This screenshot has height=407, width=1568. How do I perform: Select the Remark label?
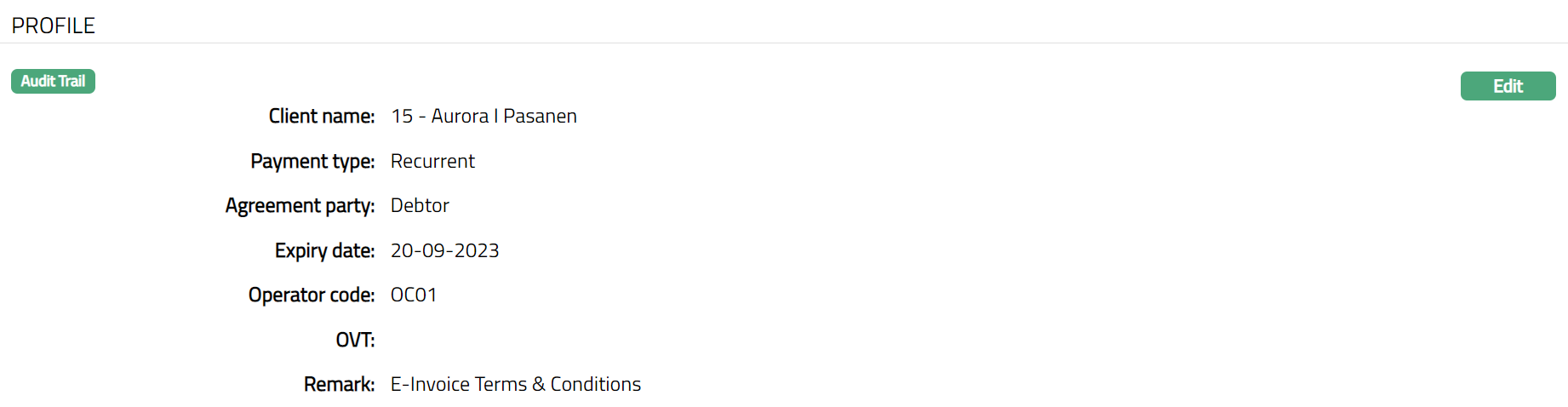click(339, 385)
